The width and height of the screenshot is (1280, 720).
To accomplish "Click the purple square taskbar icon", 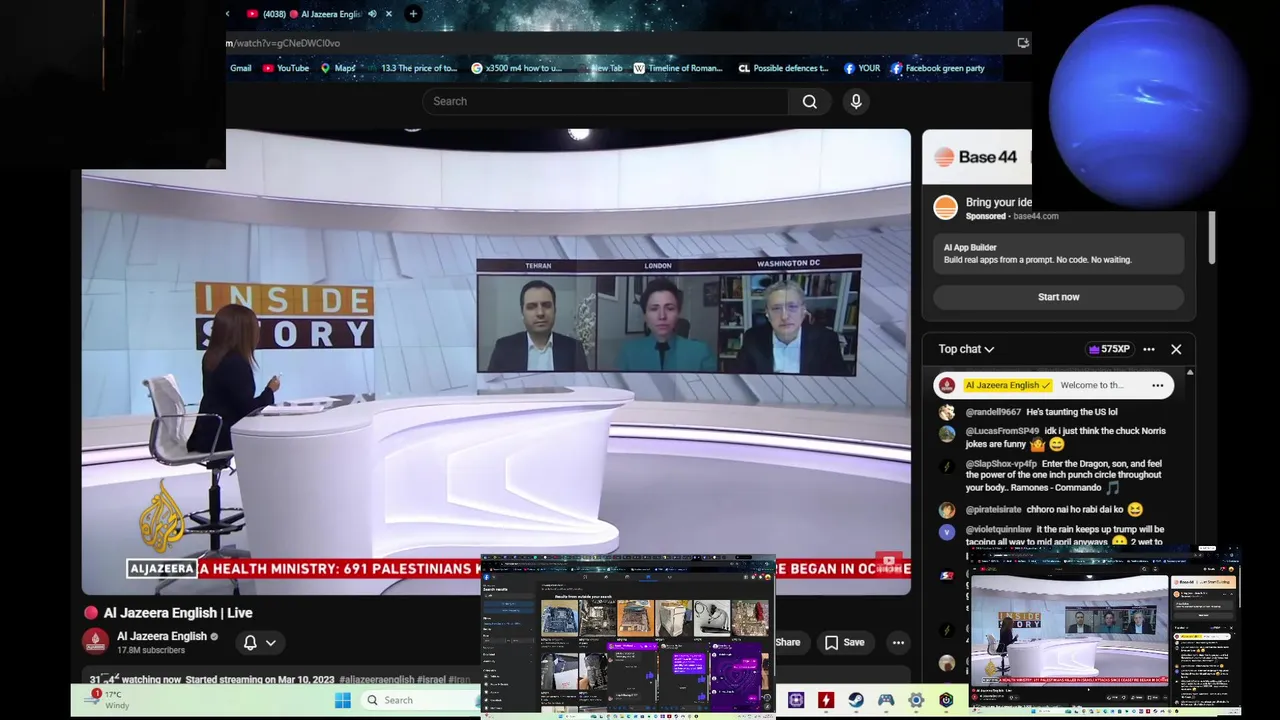I will pyautogui.click(x=796, y=700).
